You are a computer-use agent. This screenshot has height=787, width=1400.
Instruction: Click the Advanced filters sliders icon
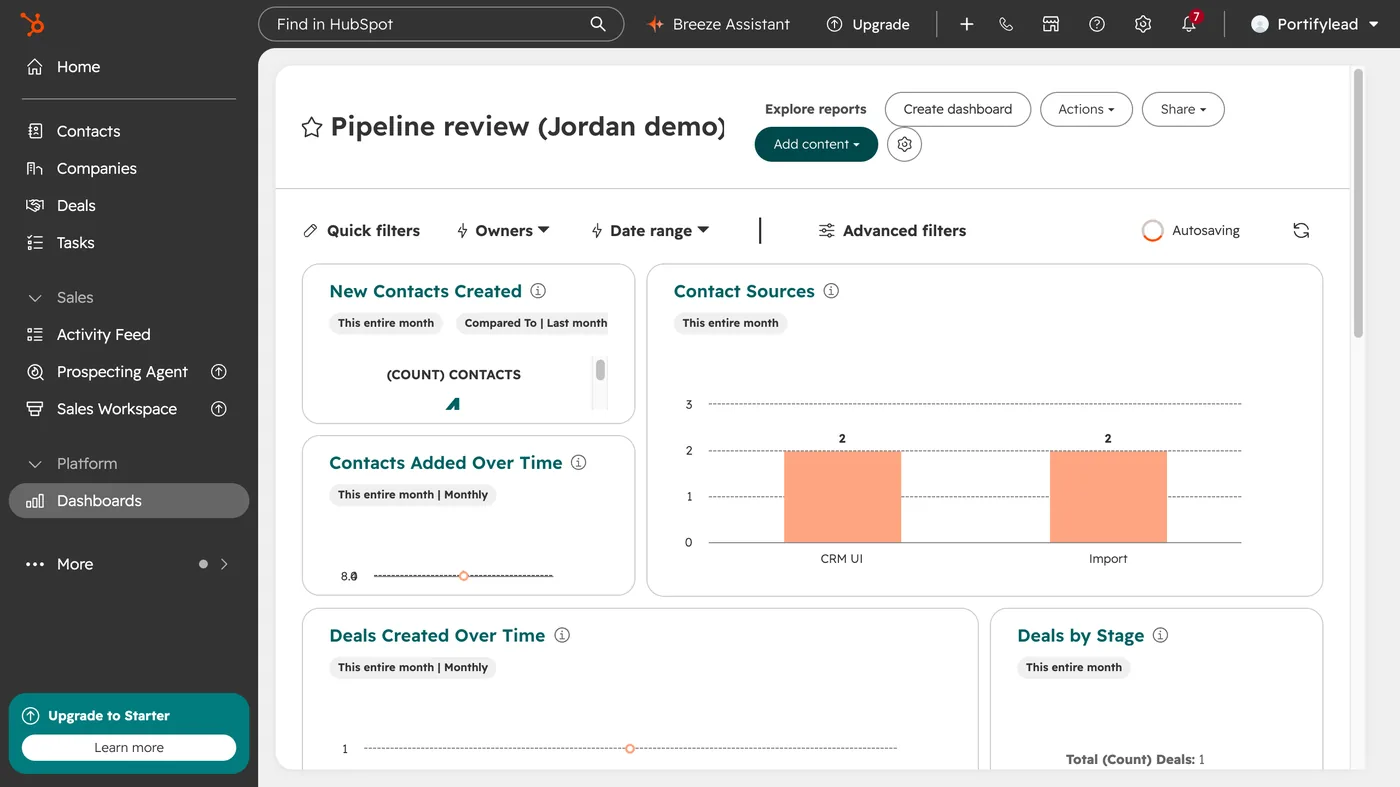click(x=826, y=231)
